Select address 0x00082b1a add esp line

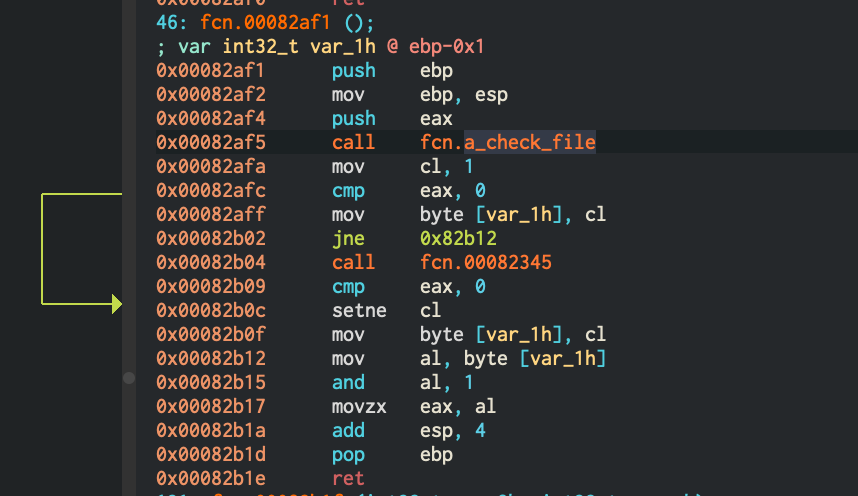pyautogui.click(x=210, y=430)
